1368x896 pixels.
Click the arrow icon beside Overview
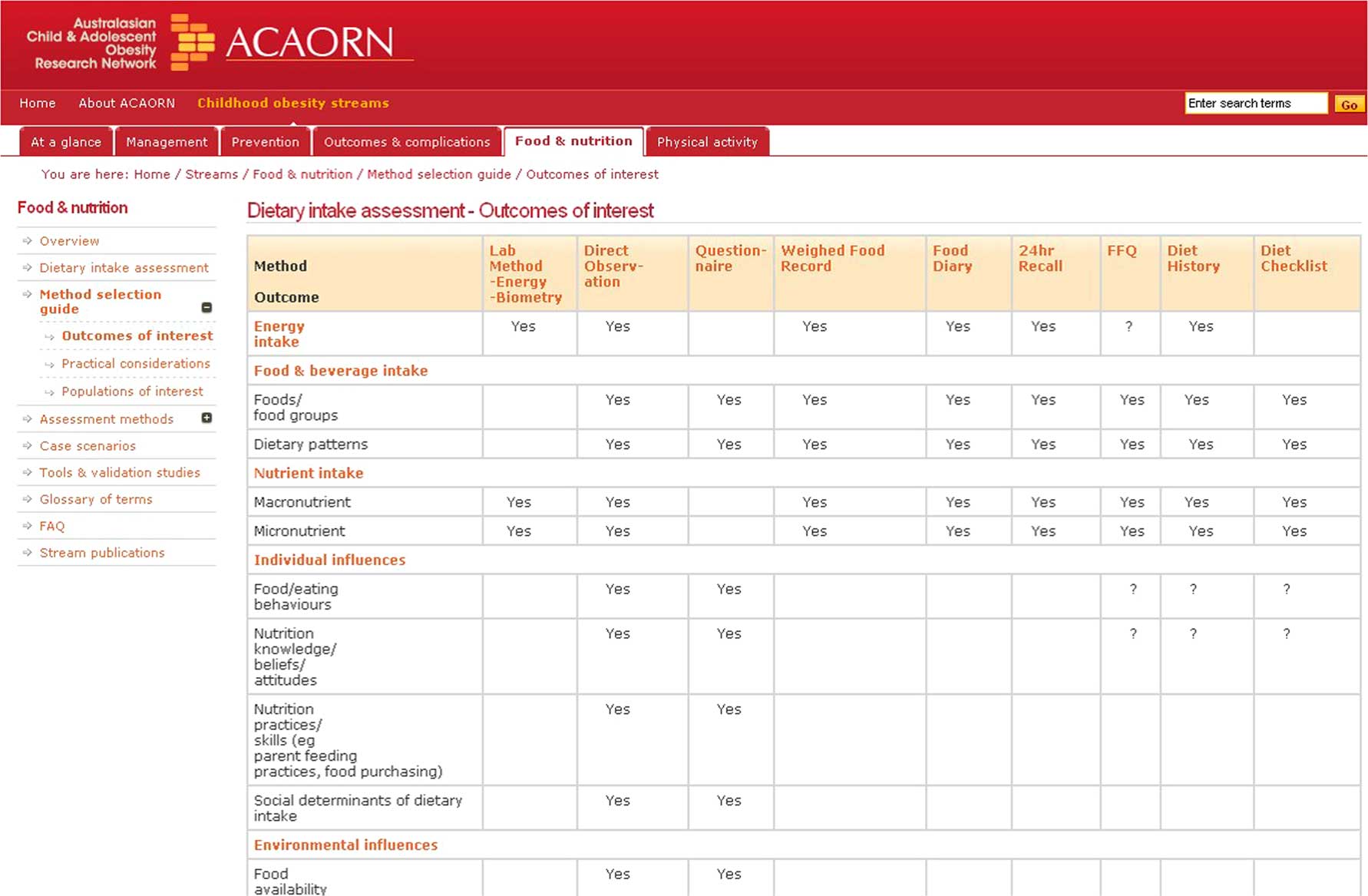click(x=27, y=240)
